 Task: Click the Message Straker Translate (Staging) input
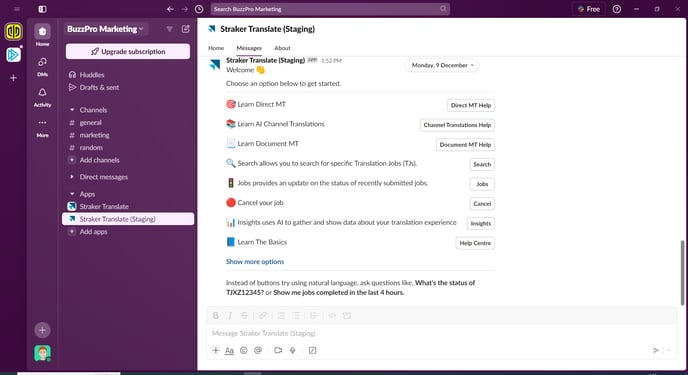click(x=442, y=333)
